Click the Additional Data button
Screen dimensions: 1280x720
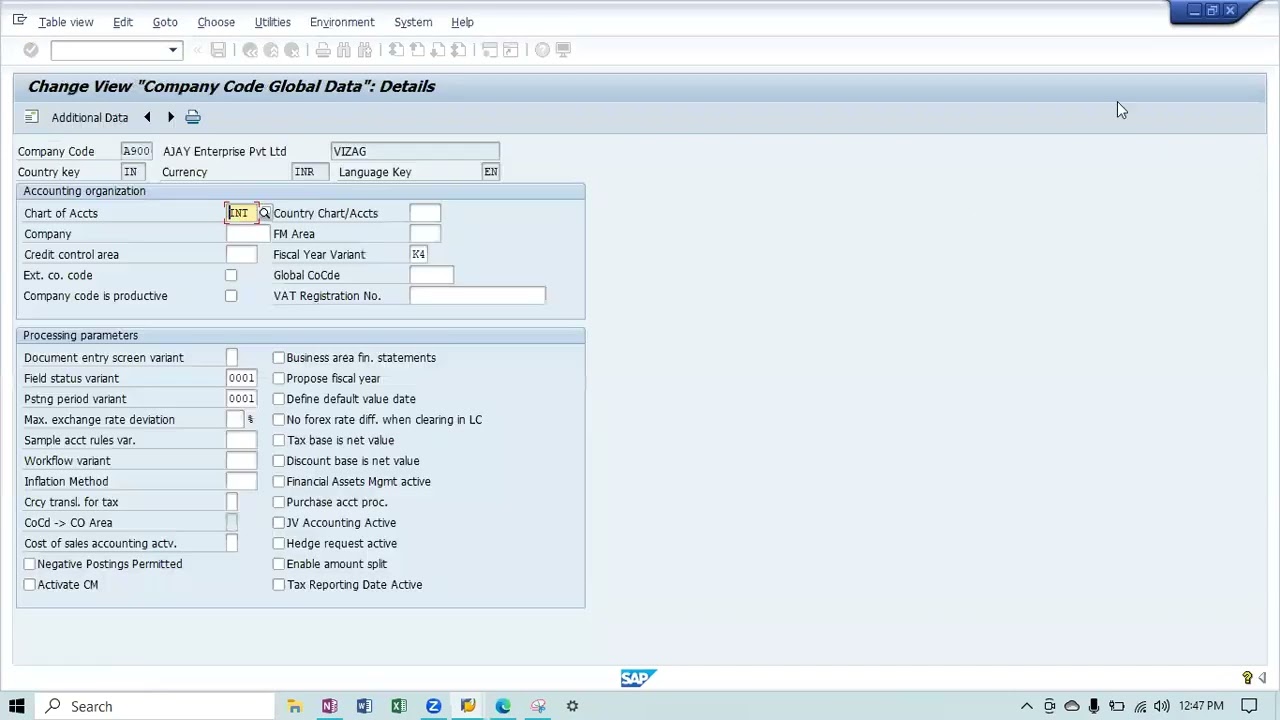pos(90,117)
